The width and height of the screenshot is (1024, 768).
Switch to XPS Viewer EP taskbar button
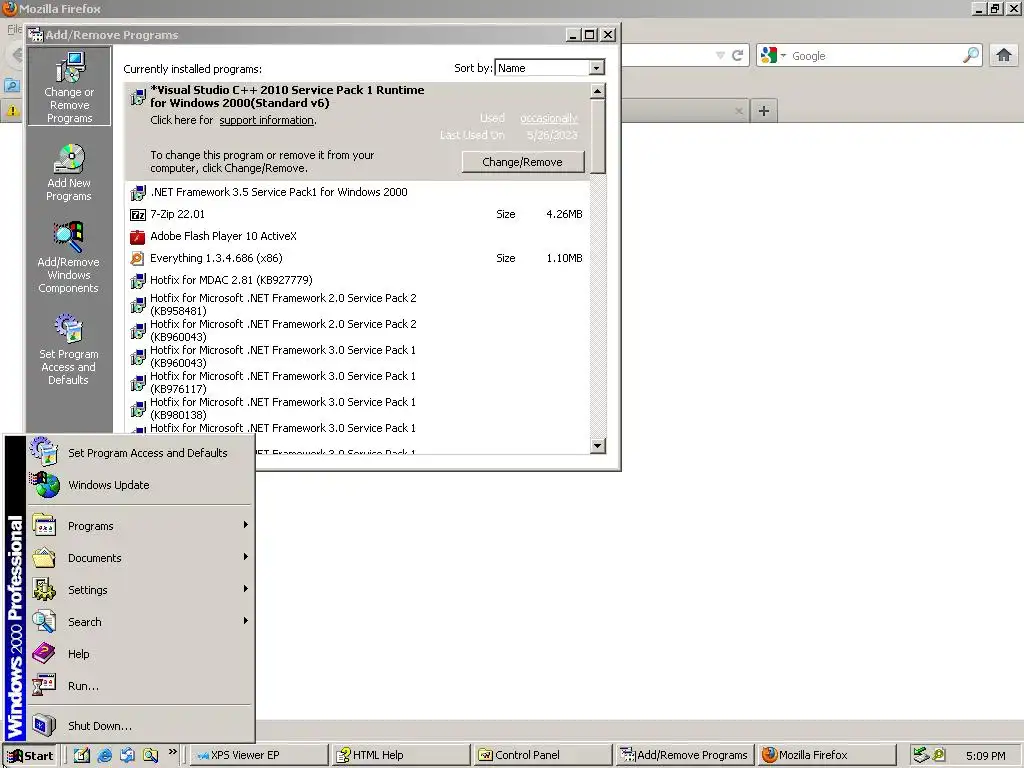coord(259,756)
